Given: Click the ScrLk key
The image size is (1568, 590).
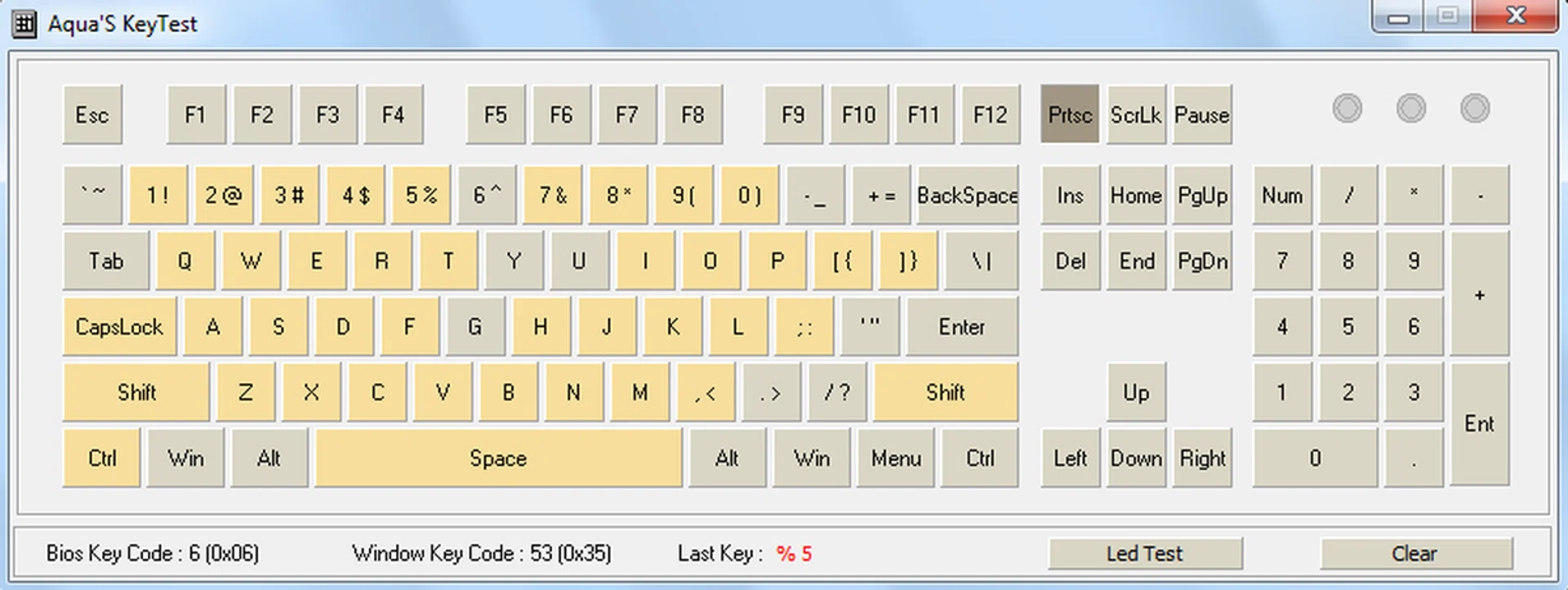Looking at the screenshot, I should tap(1136, 114).
